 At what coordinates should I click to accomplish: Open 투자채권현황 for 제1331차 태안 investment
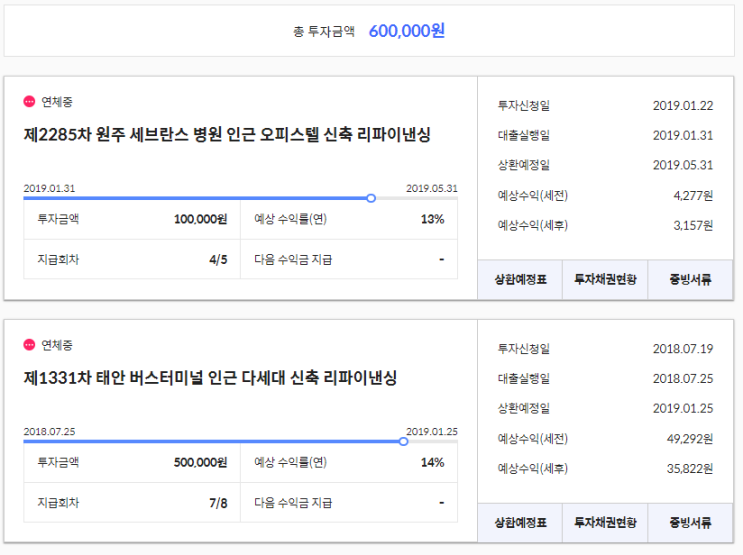[605, 523]
